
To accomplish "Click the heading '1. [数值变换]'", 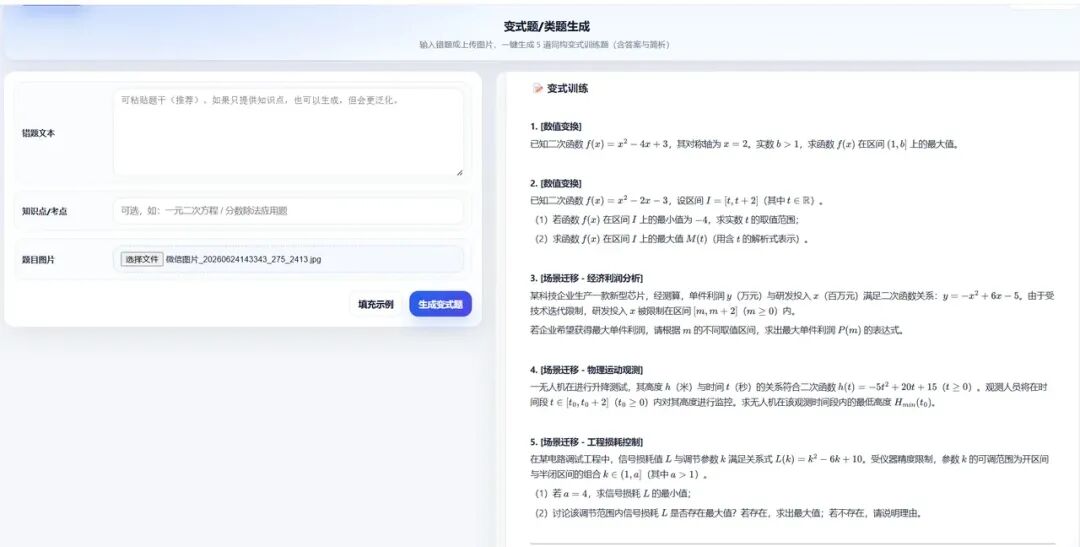I will pos(556,126).
